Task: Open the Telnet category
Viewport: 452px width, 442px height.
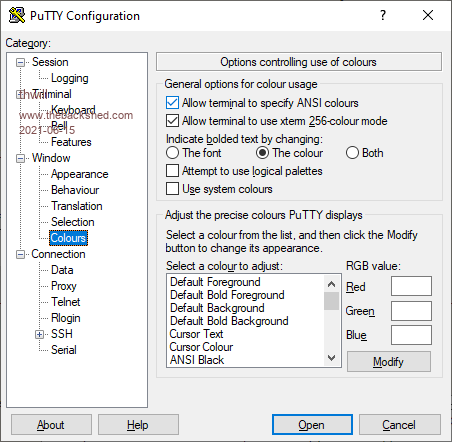Action: 66,302
